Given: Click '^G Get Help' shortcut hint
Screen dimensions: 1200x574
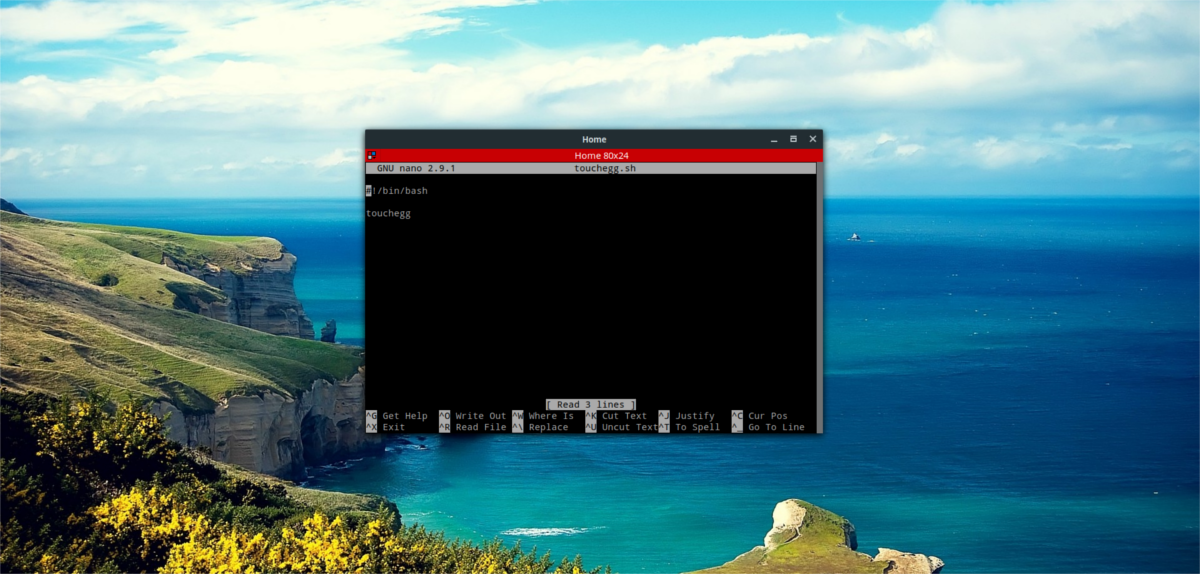Looking at the screenshot, I should [x=397, y=416].
